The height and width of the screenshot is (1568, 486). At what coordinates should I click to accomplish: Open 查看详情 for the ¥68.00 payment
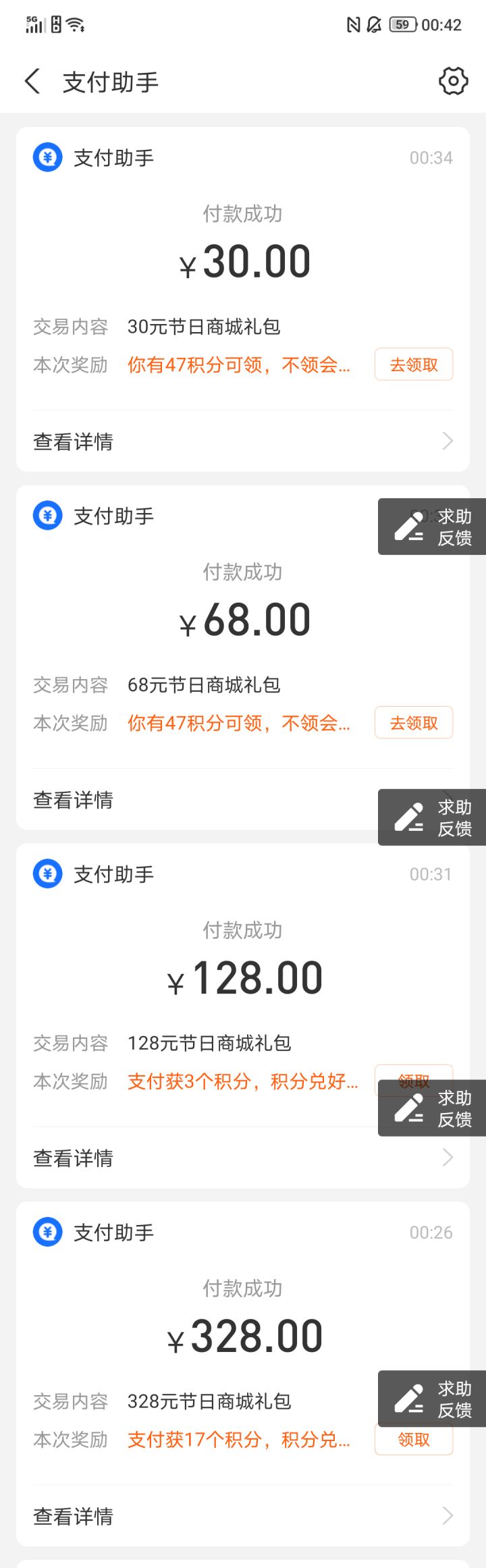(73, 801)
